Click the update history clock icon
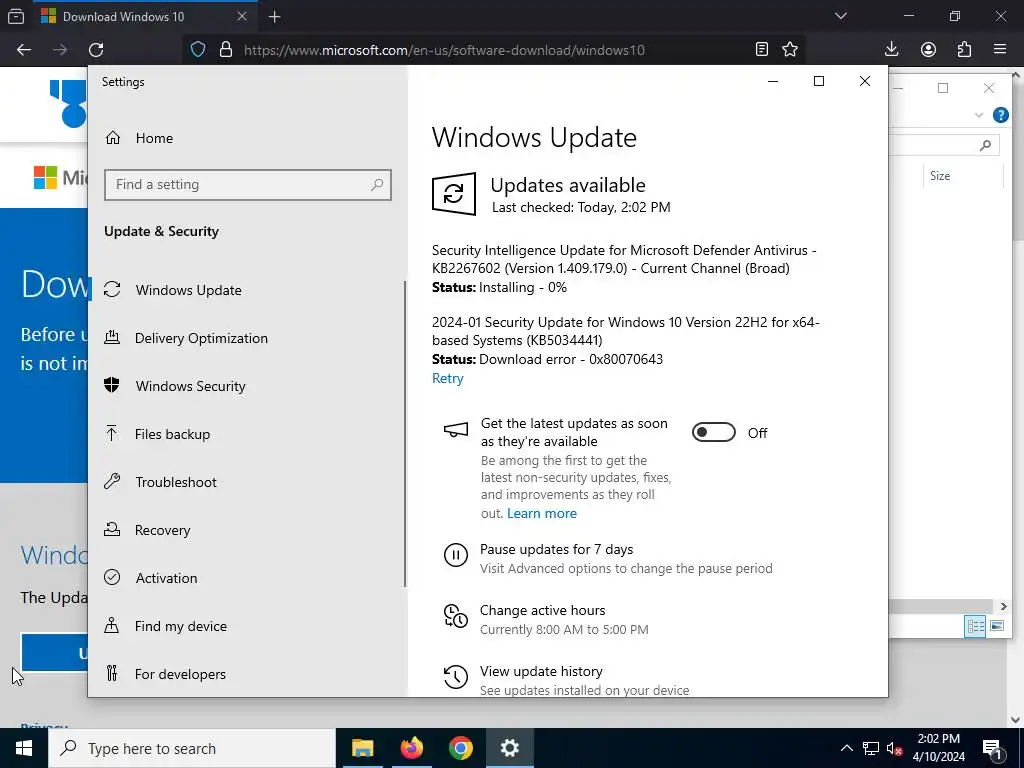 click(x=456, y=677)
